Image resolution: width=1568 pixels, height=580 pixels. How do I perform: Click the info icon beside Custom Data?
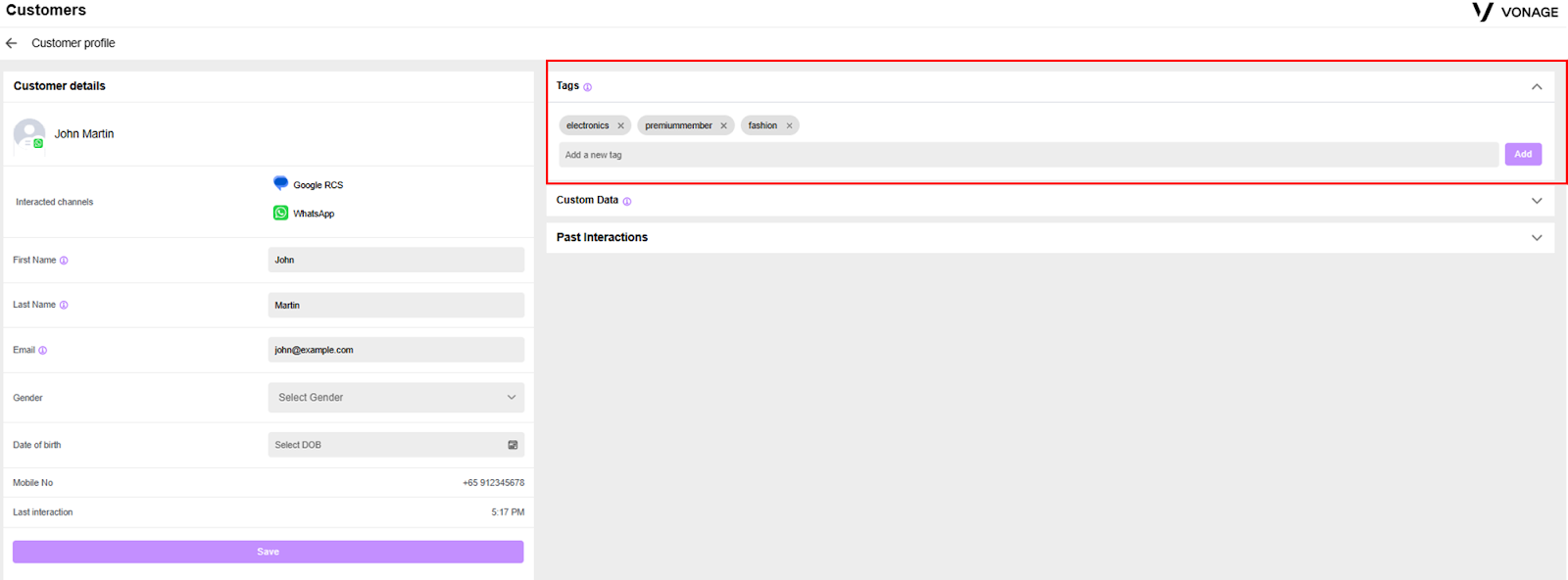pyautogui.click(x=627, y=201)
